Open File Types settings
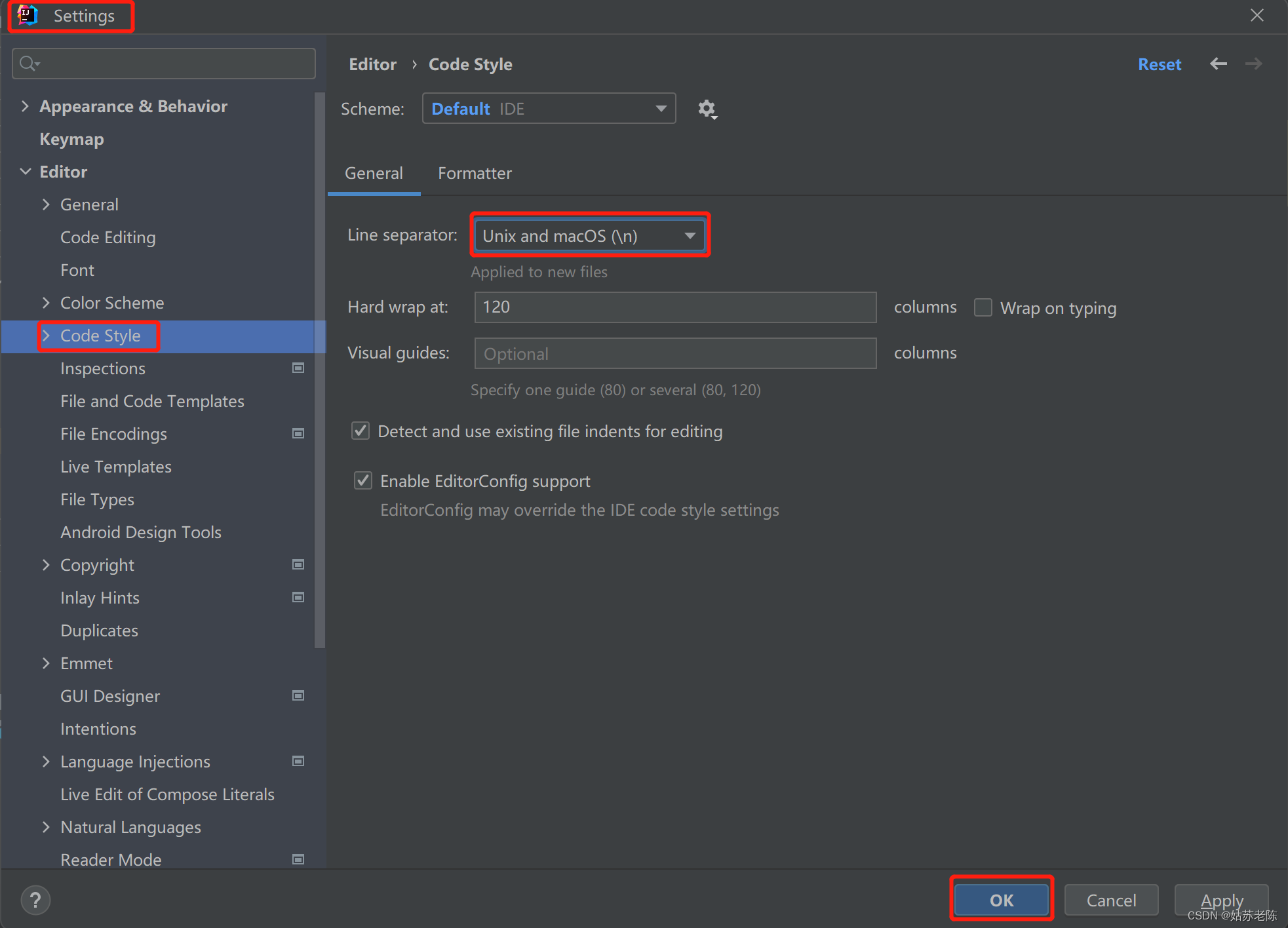 click(x=97, y=499)
